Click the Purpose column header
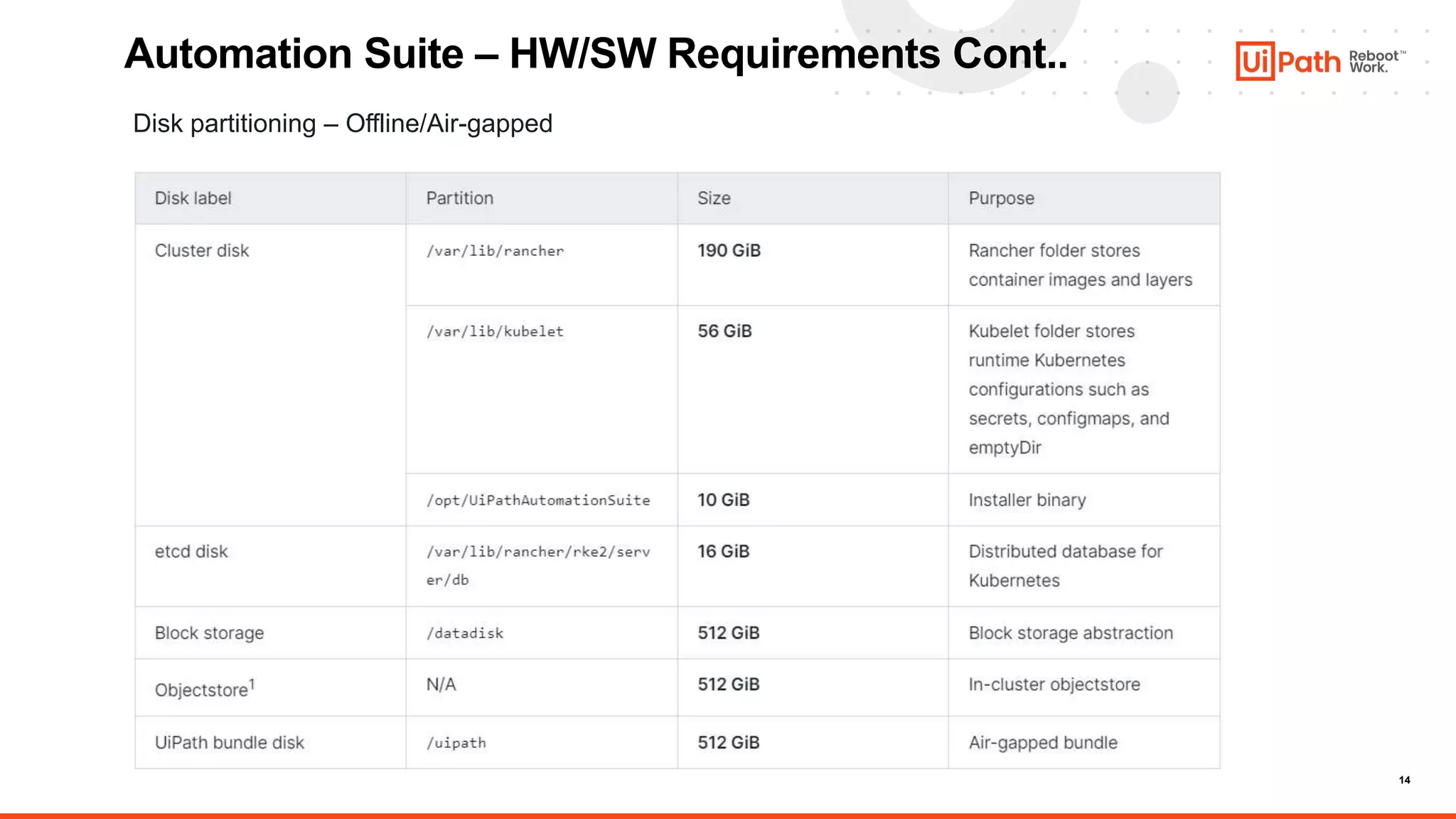Screen dimensions: 1456x819 1001,198
